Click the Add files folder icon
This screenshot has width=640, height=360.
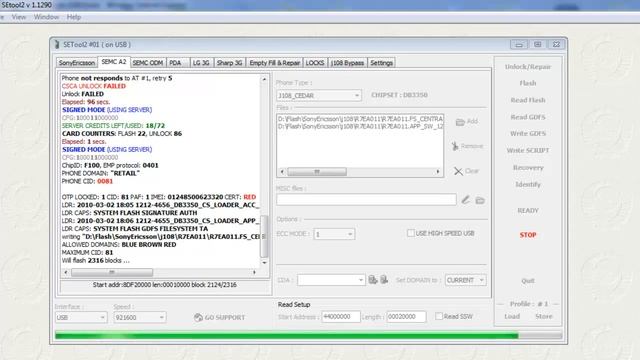click(460, 122)
